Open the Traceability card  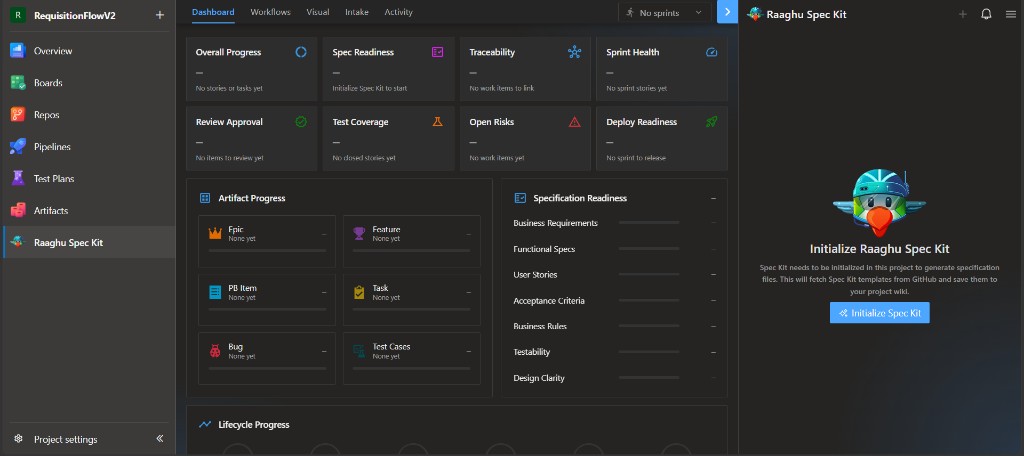pyautogui.click(x=525, y=69)
